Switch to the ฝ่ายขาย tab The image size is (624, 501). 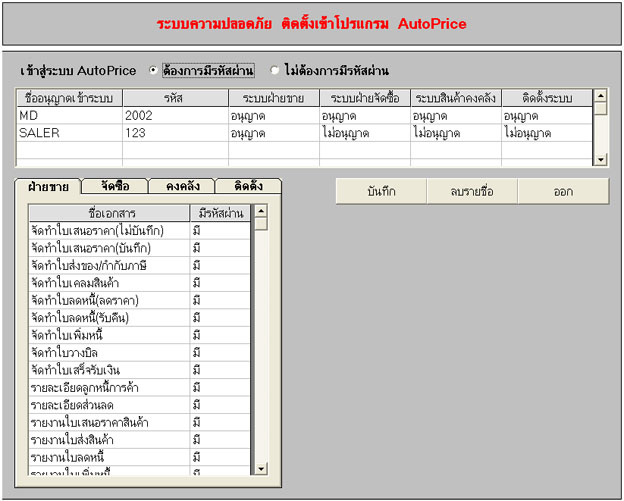pos(48,186)
